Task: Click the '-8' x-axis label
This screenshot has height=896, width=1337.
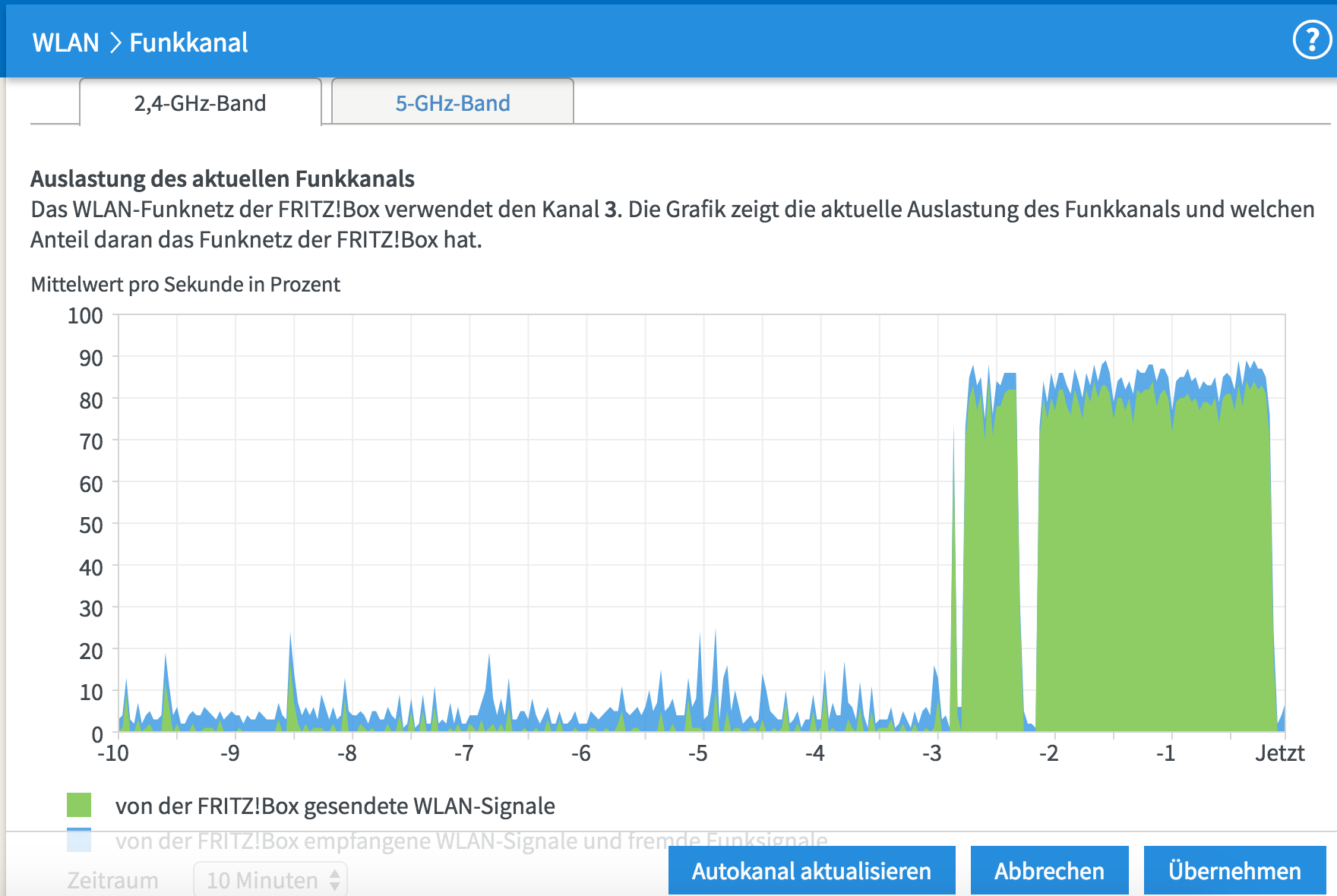Action: point(346,753)
